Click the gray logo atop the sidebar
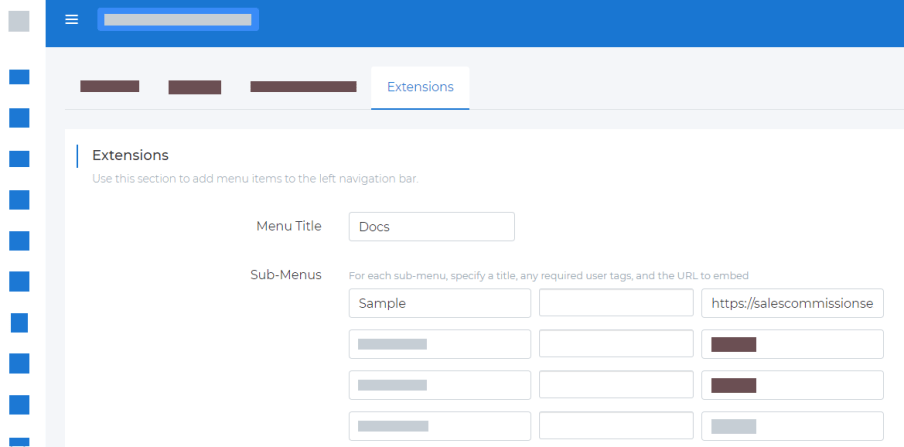The height and width of the screenshot is (447, 904). coord(19,21)
